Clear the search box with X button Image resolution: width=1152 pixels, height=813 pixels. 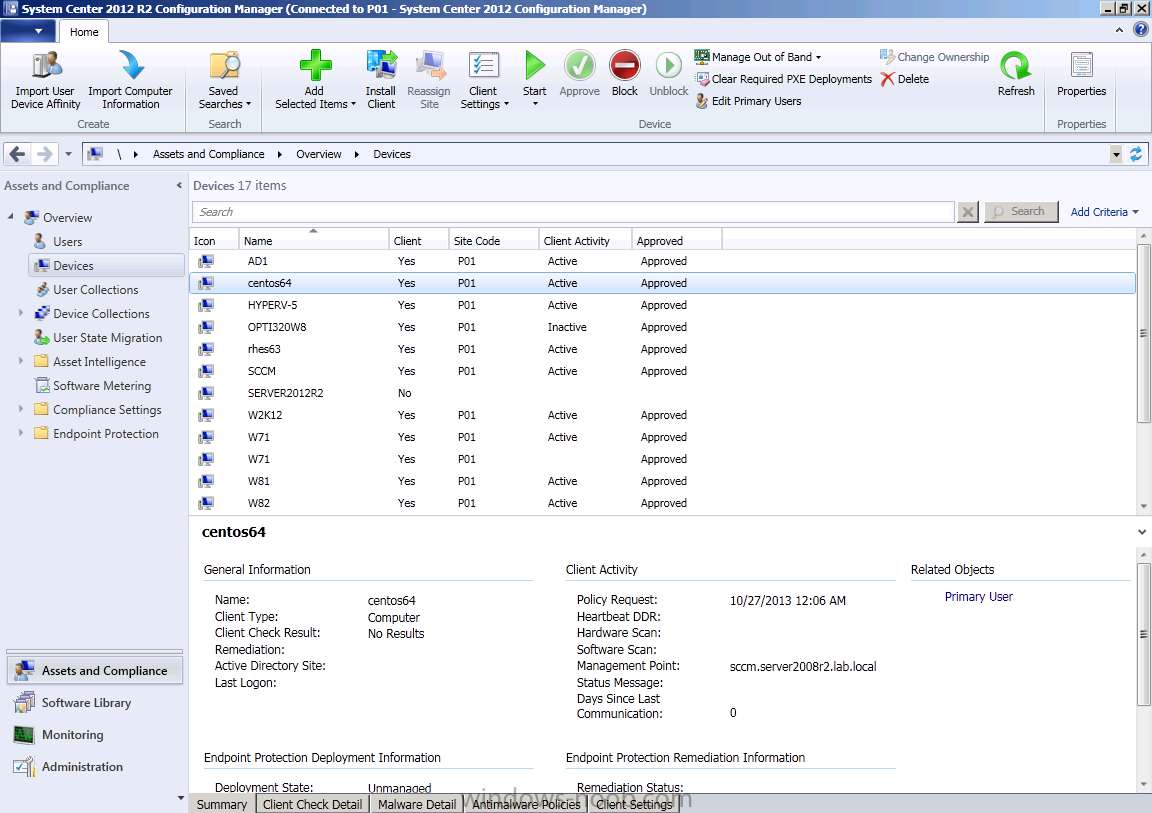968,212
